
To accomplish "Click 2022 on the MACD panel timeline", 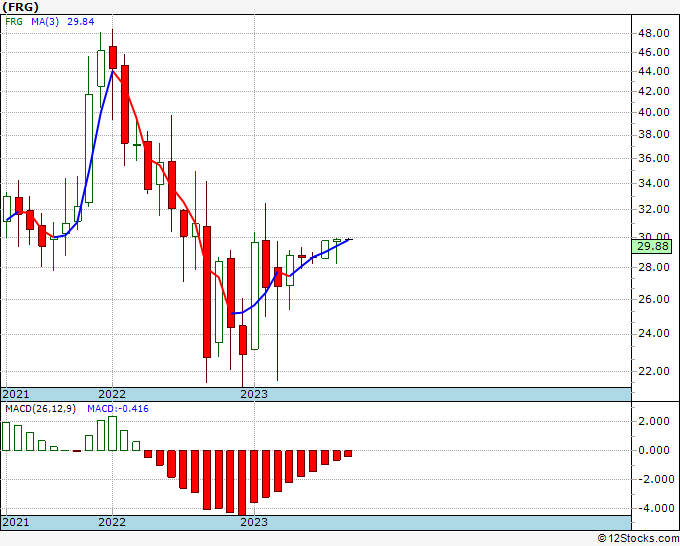I will pos(112,522).
